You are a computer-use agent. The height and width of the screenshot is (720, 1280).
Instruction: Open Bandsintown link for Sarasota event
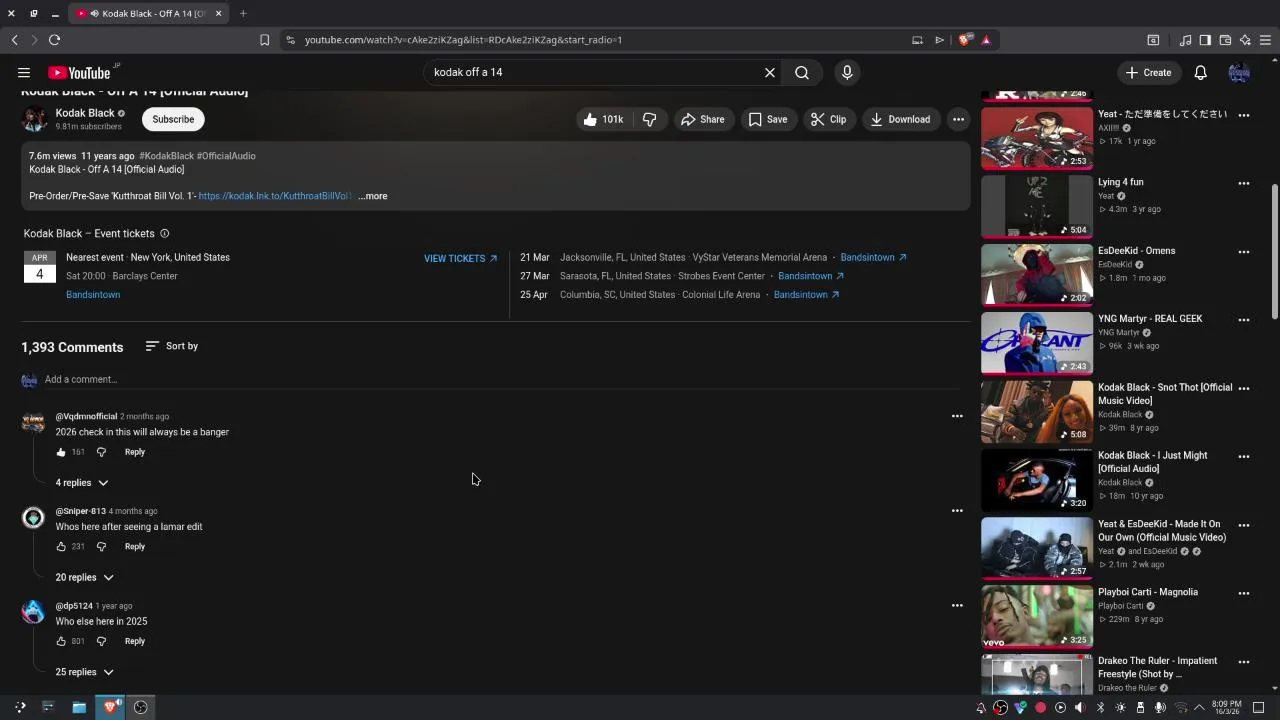(811, 276)
